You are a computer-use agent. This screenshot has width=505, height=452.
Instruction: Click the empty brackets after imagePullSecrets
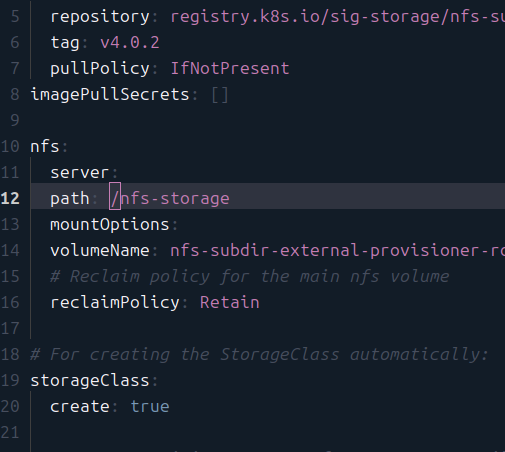pos(220,95)
